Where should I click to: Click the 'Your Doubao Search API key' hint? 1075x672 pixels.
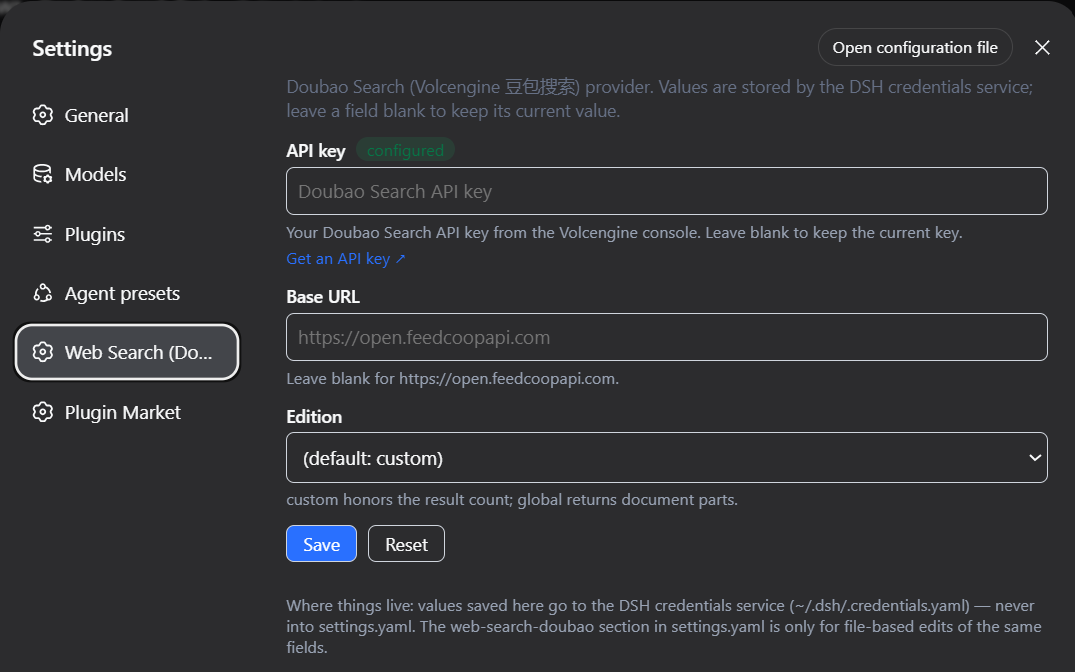point(625,233)
